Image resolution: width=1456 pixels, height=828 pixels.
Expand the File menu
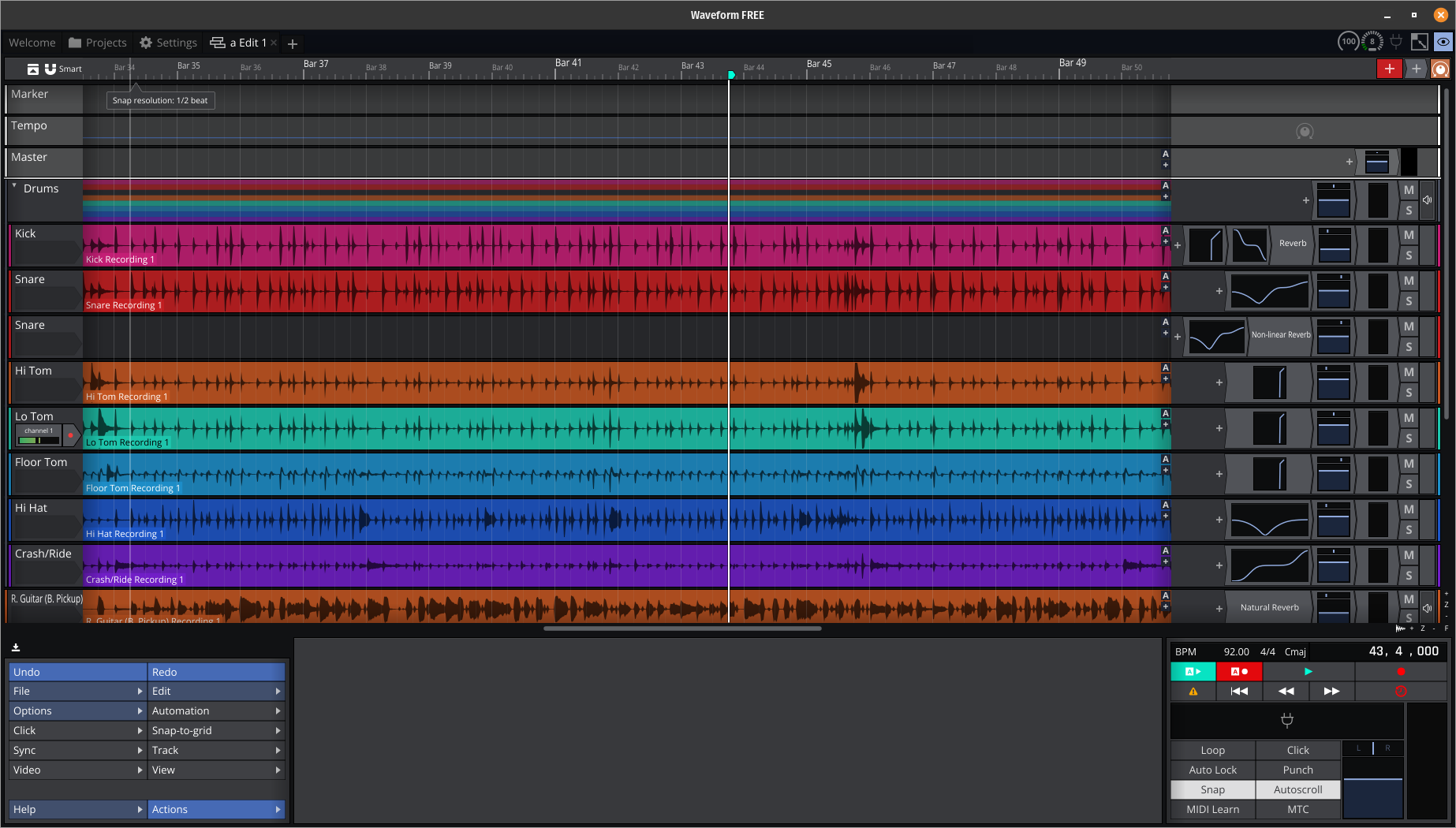77,691
